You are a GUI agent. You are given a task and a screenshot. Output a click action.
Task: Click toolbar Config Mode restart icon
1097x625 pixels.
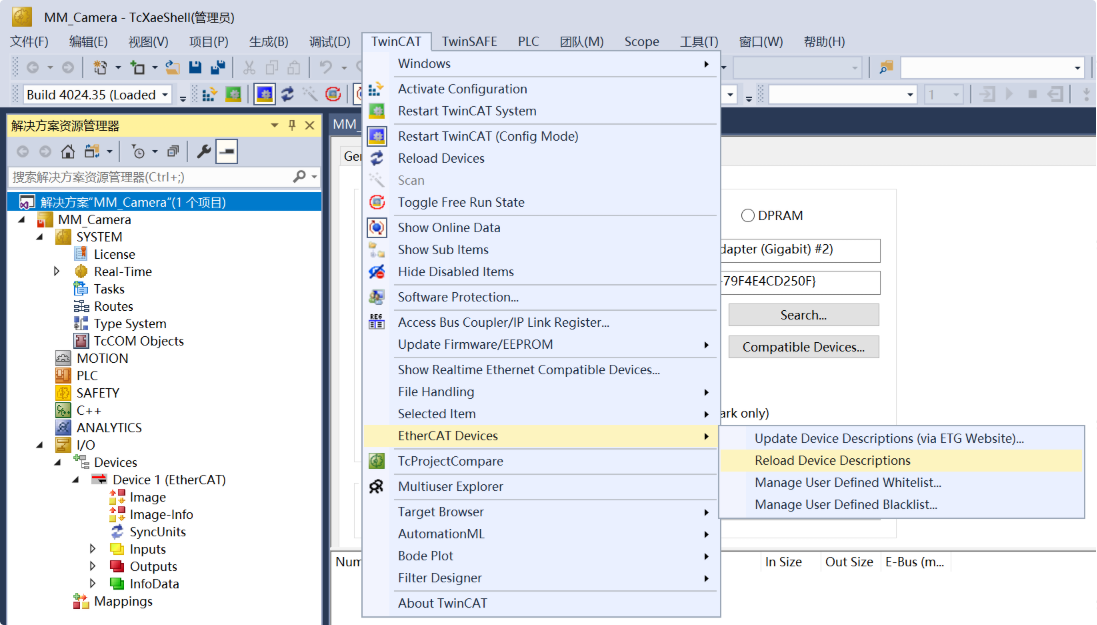click(264, 94)
